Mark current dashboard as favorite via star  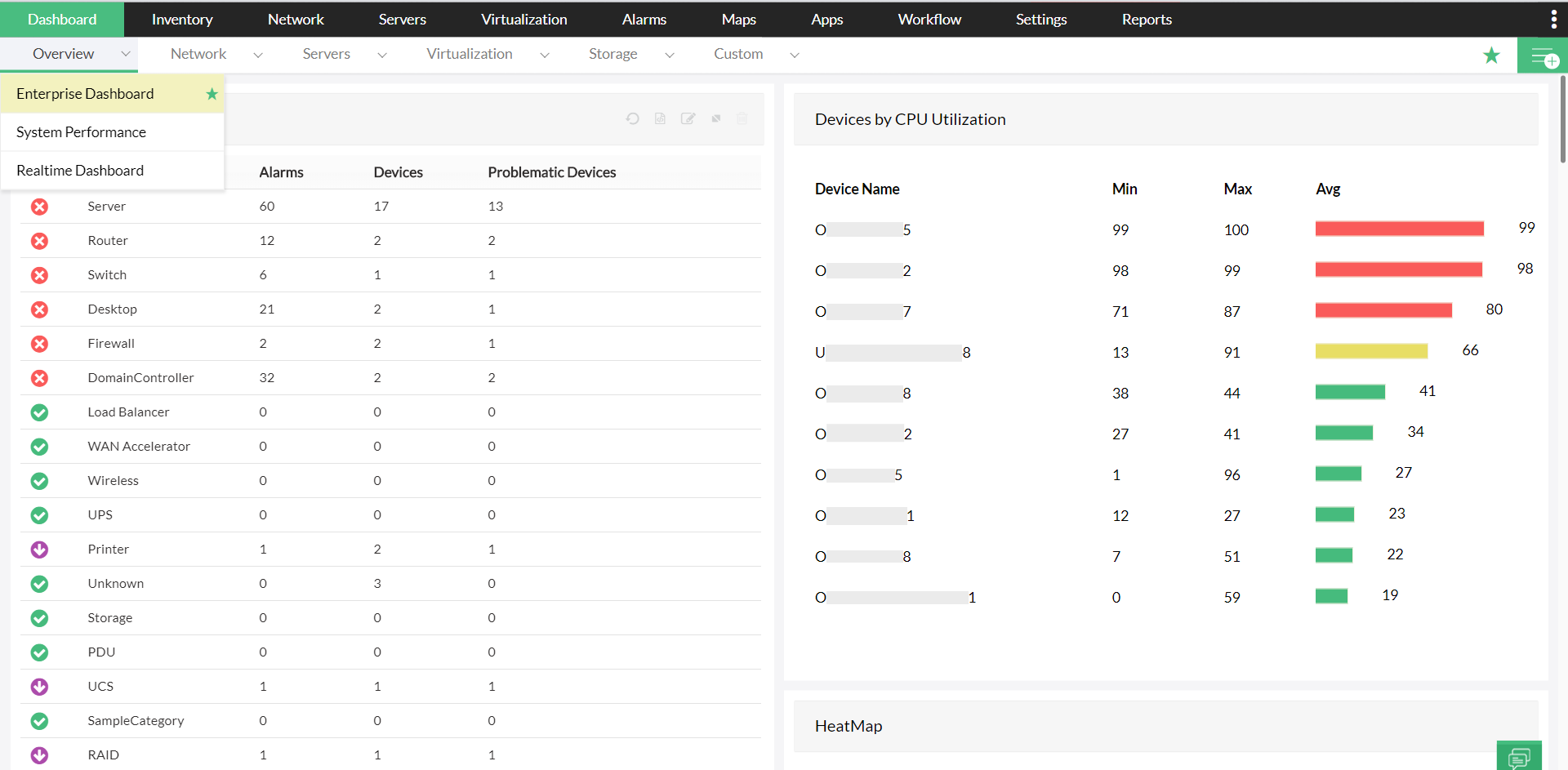(x=1492, y=55)
